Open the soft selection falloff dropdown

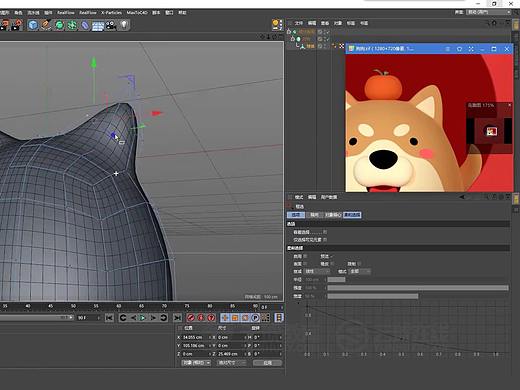[x=318, y=271]
